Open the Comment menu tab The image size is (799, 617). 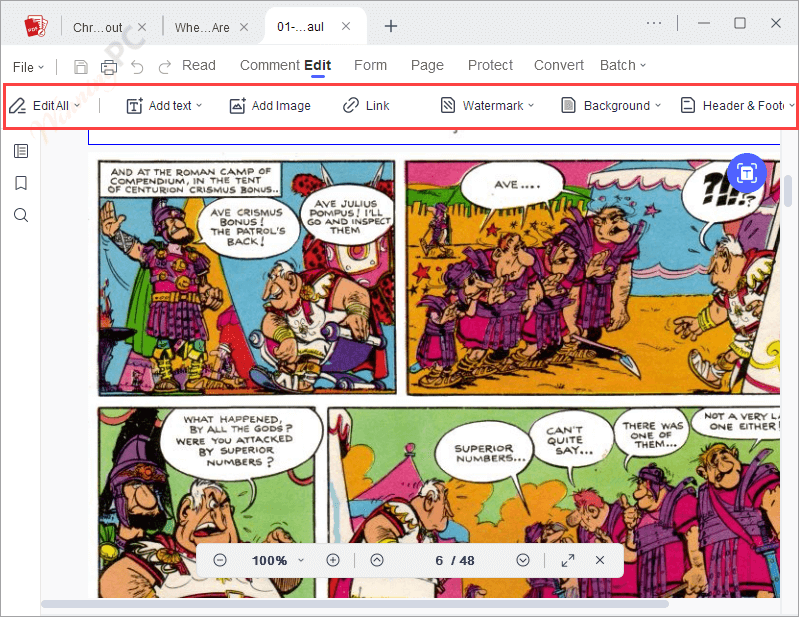tap(270, 65)
